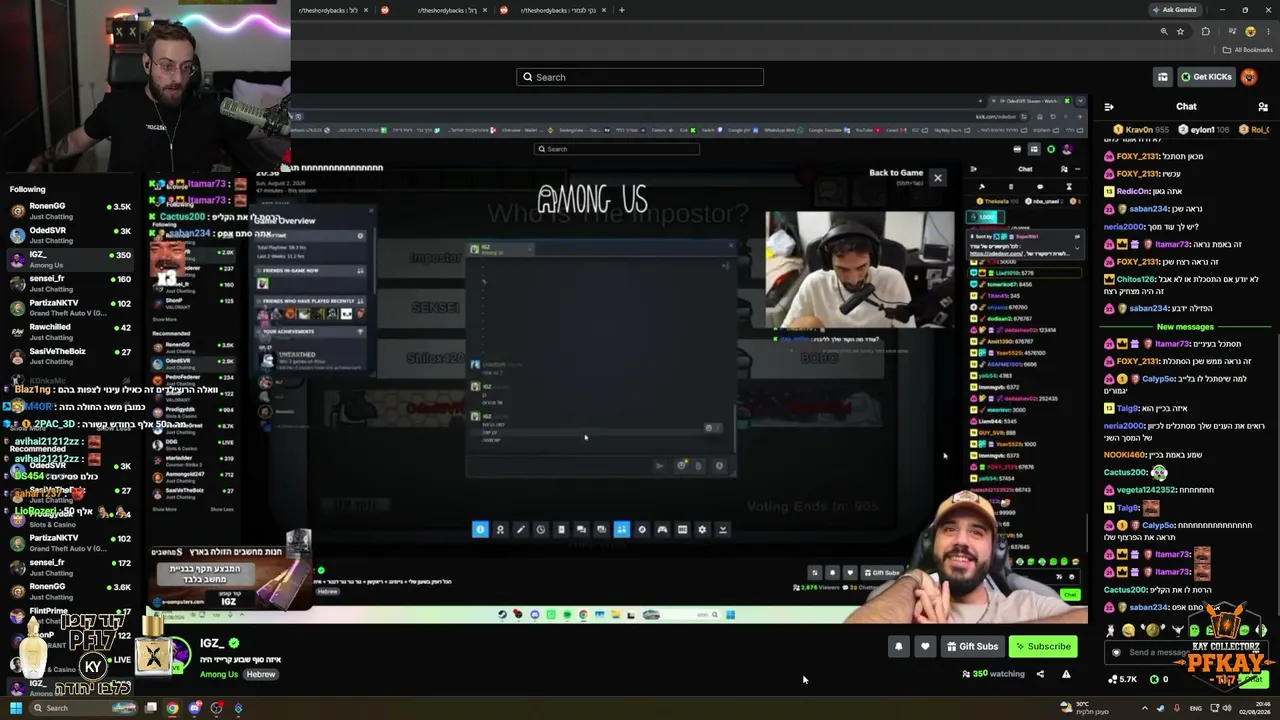Open Task View on the taskbar
The height and width of the screenshot is (720, 1280).
(150, 708)
